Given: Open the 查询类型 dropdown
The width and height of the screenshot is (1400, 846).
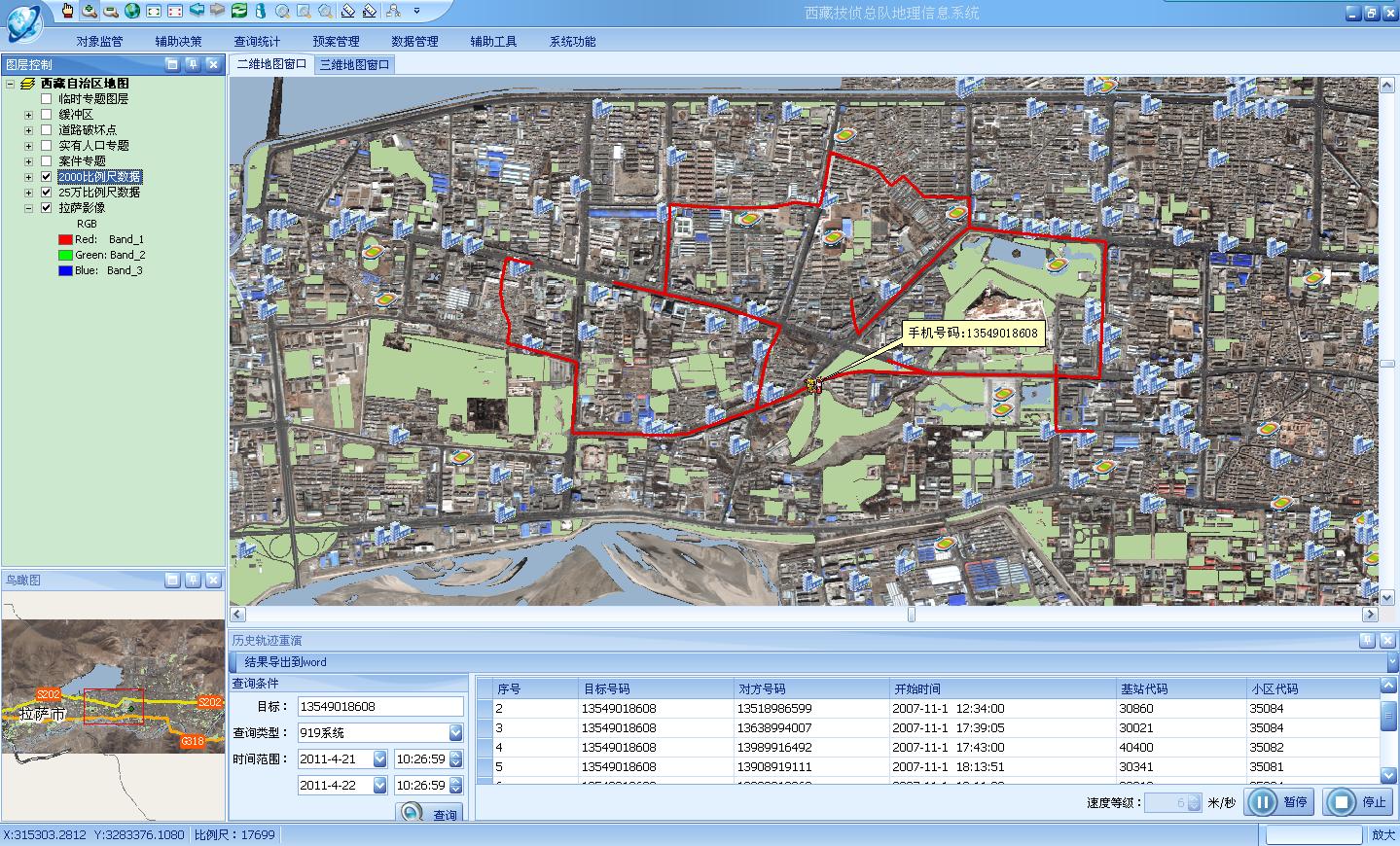Looking at the screenshot, I should click(x=455, y=733).
